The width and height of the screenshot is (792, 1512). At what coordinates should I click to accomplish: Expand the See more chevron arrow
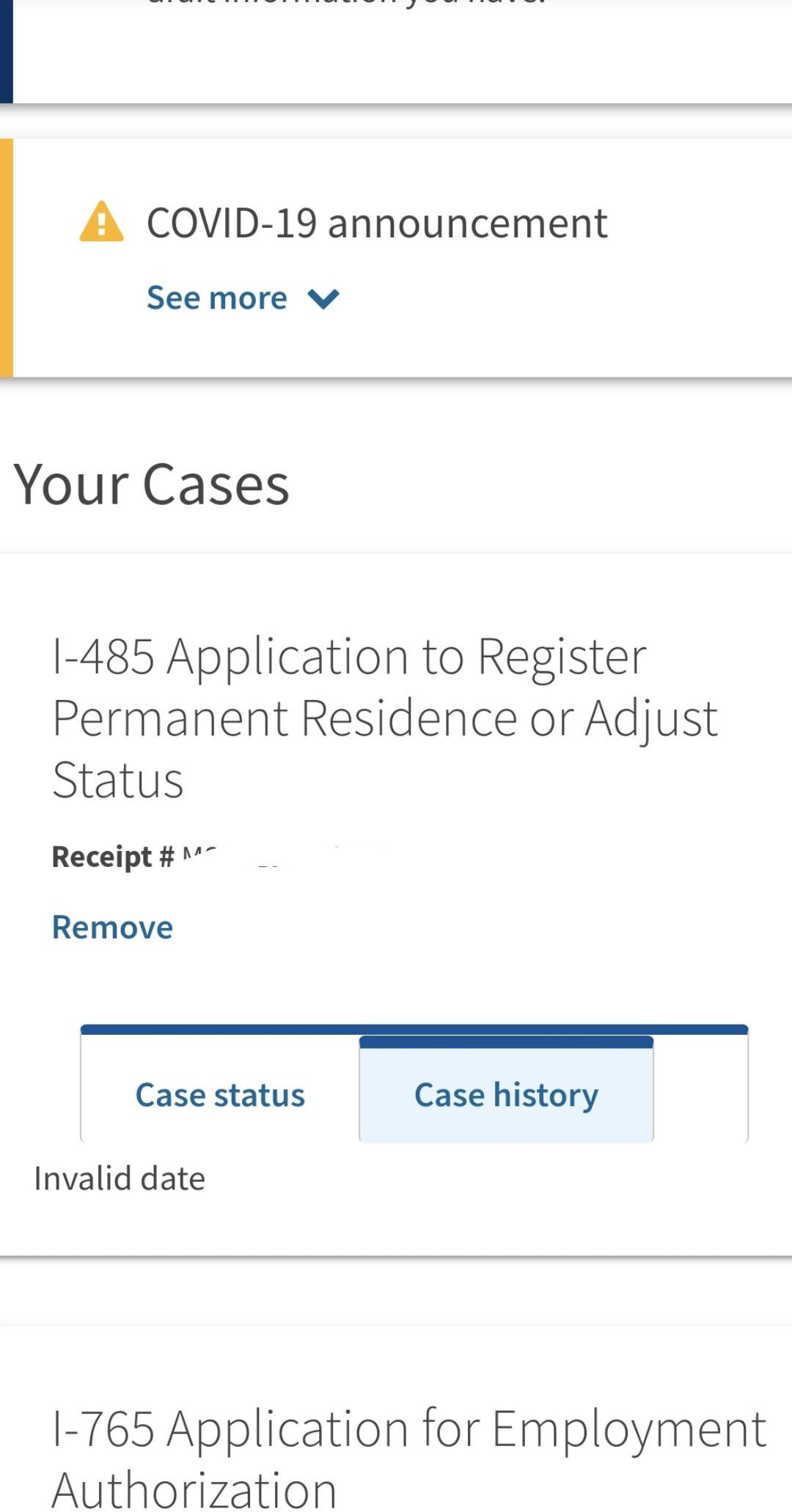tap(323, 299)
